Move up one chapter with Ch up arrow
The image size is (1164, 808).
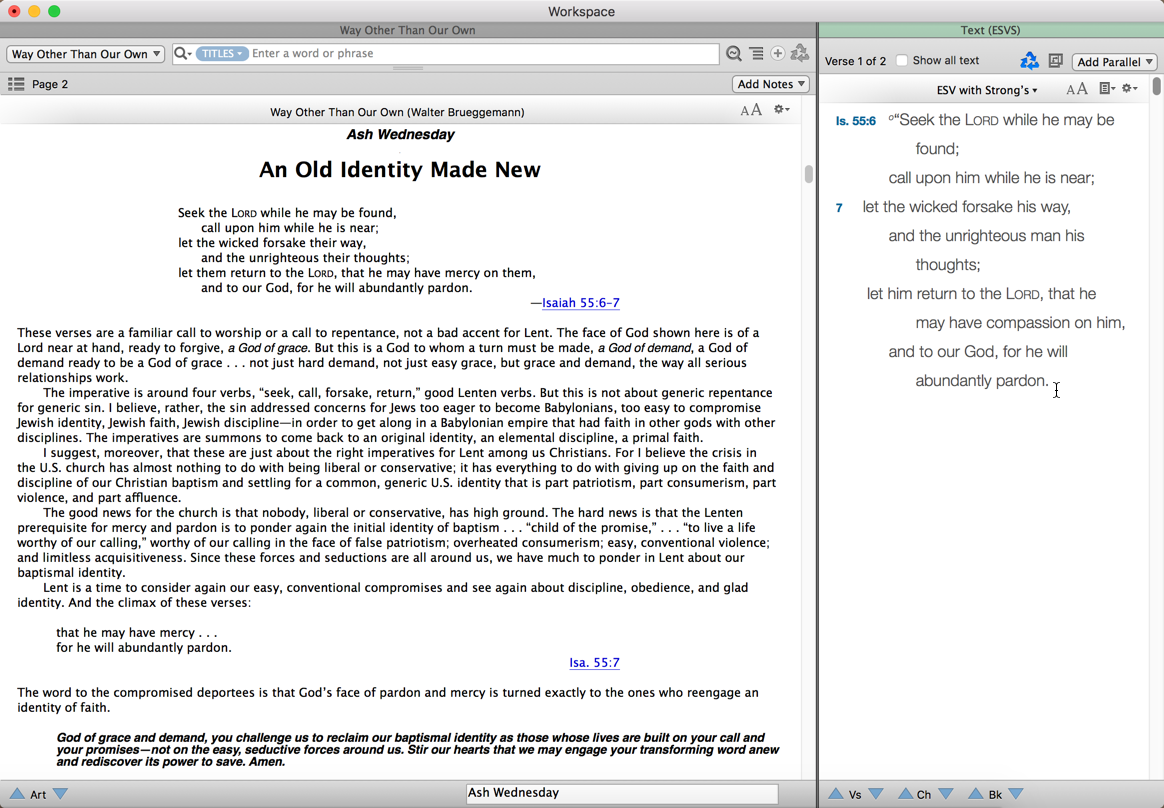[x=906, y=794]
